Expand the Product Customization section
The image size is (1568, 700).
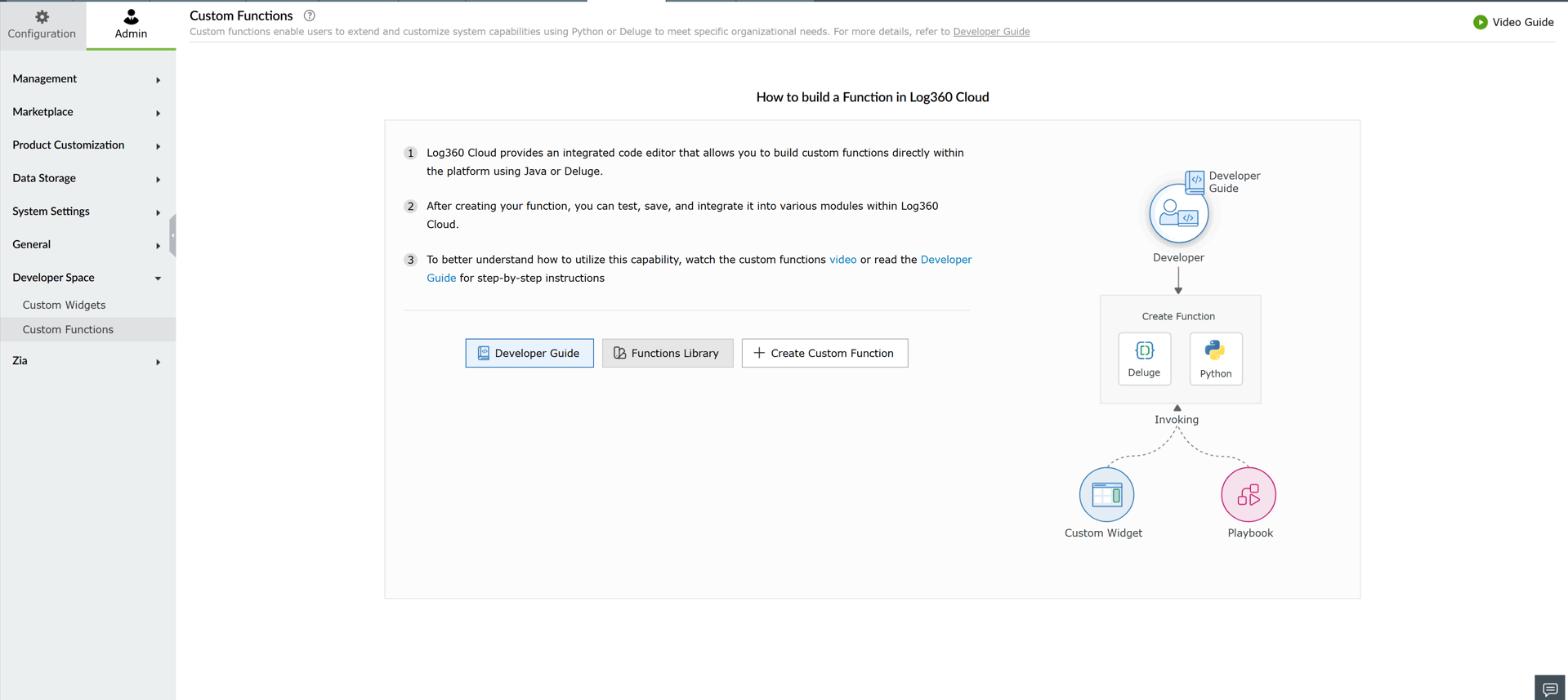[87, 145]
